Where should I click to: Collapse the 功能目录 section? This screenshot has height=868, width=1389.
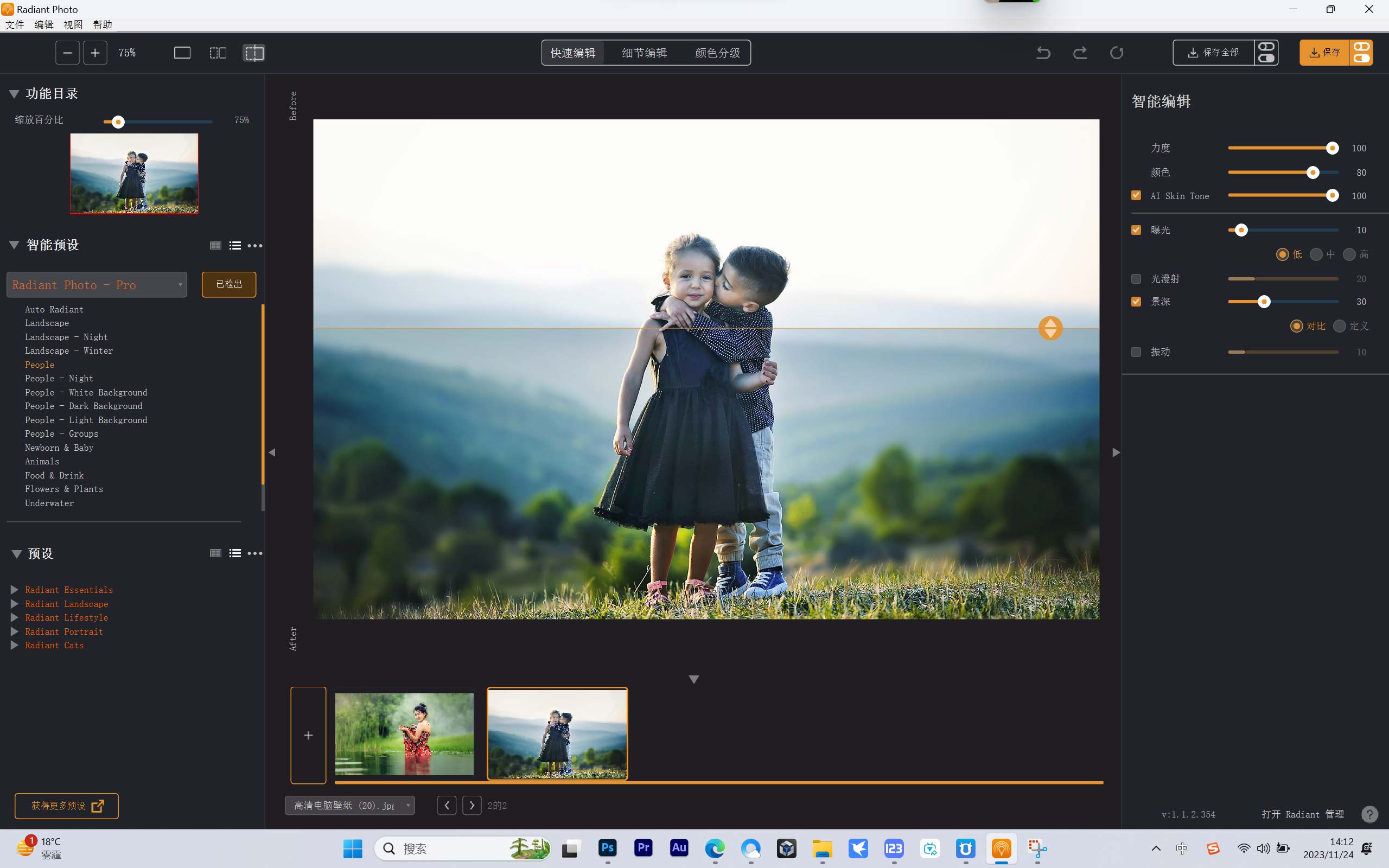pos(14,94)
